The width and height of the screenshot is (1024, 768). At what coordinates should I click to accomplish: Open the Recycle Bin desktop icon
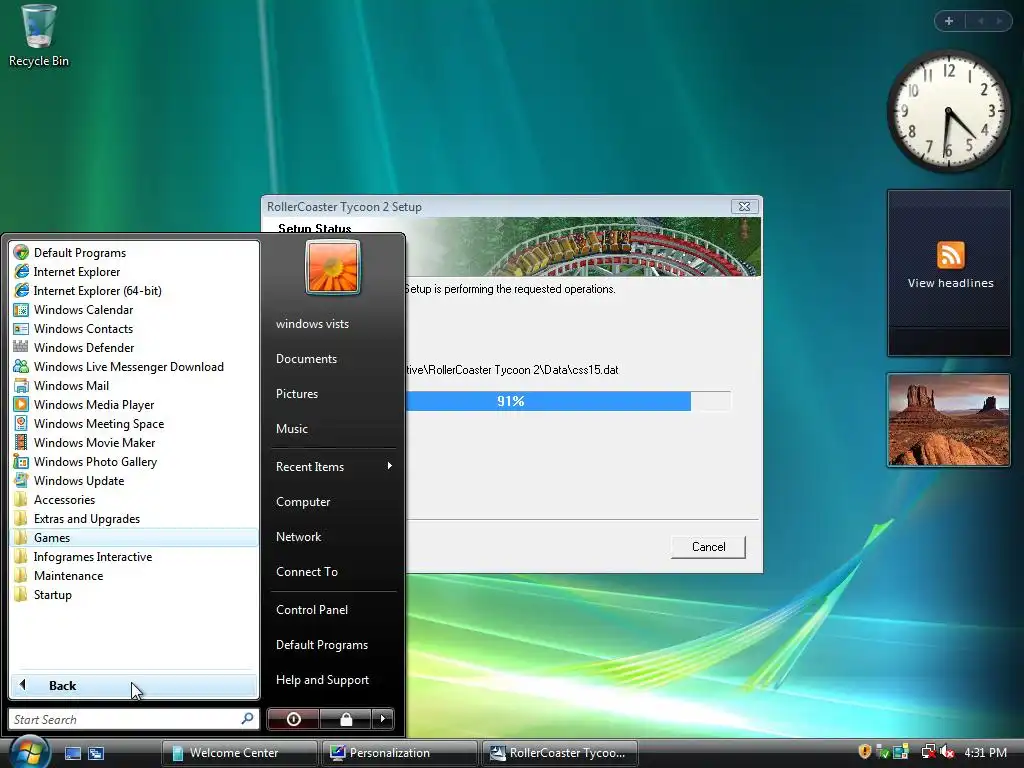39,36
